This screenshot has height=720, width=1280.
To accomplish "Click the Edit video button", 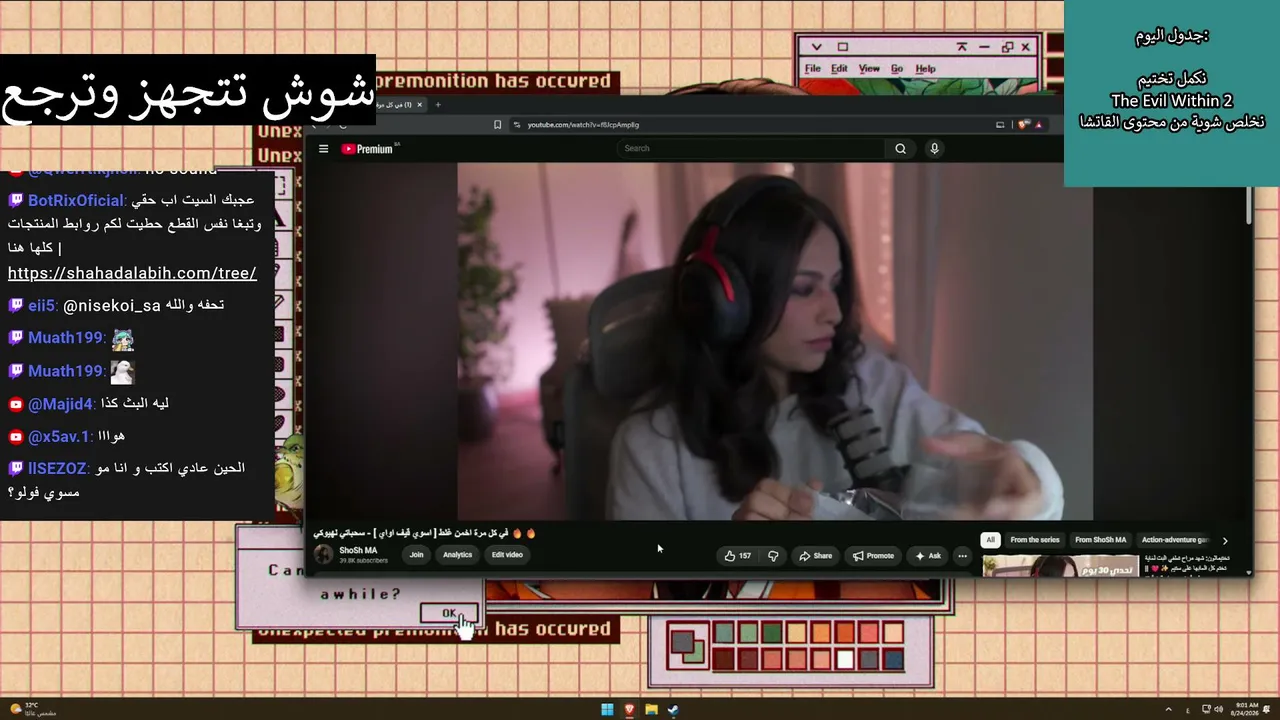I will click(x=507, y=555).
